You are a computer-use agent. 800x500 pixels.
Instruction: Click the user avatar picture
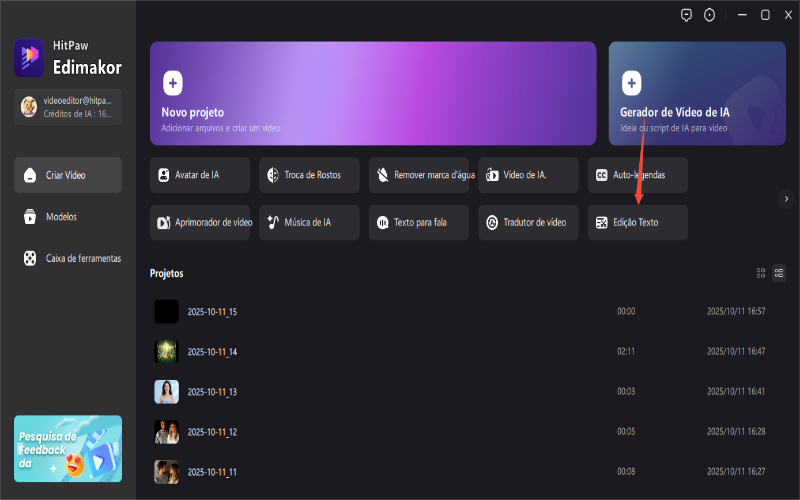pos(29,107)
